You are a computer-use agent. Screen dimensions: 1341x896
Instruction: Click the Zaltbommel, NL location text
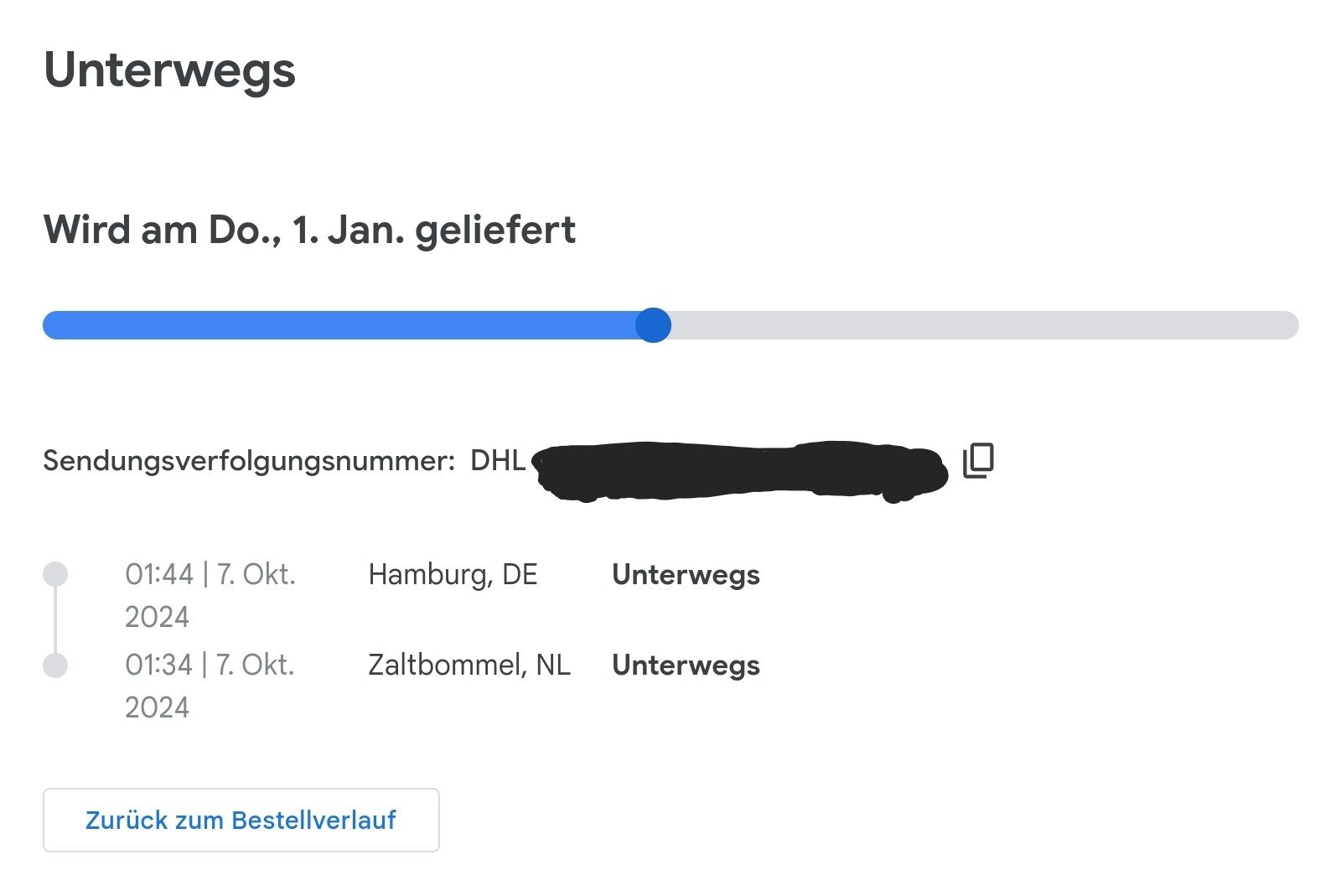pyautogui.click(x=469, y=666)
